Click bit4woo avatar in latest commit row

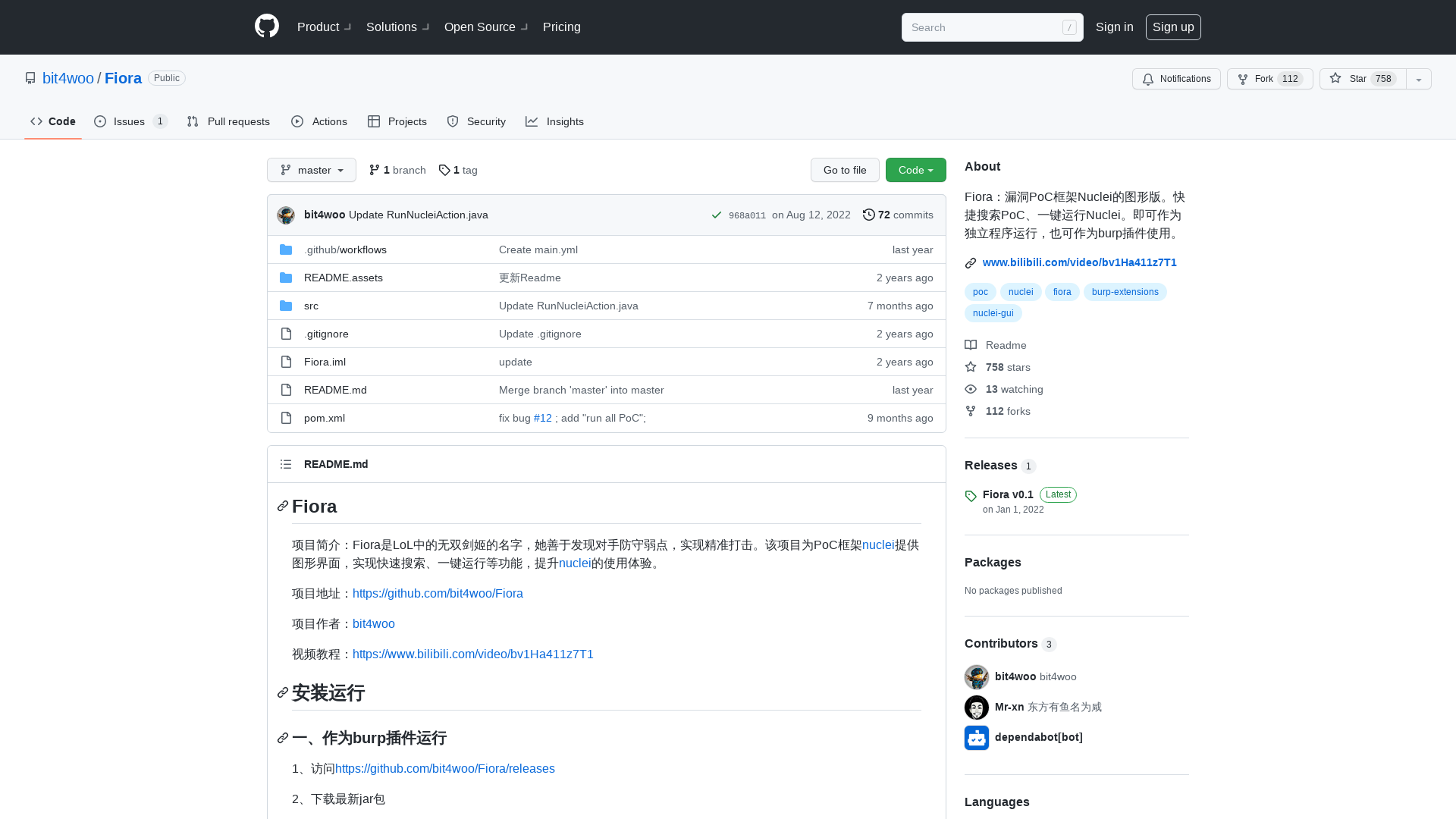(x=286, y=215)
